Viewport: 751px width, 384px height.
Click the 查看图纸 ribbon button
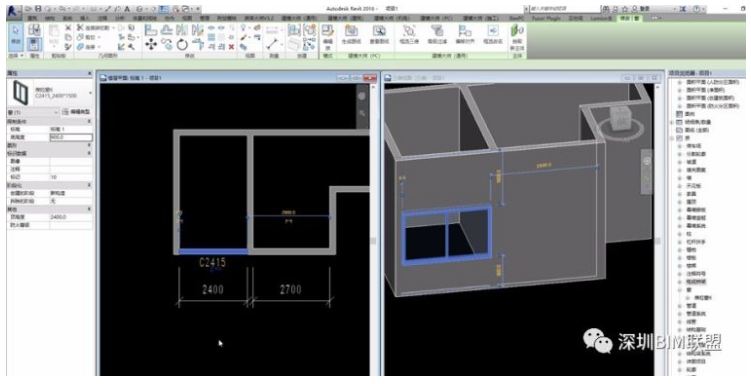379,35
